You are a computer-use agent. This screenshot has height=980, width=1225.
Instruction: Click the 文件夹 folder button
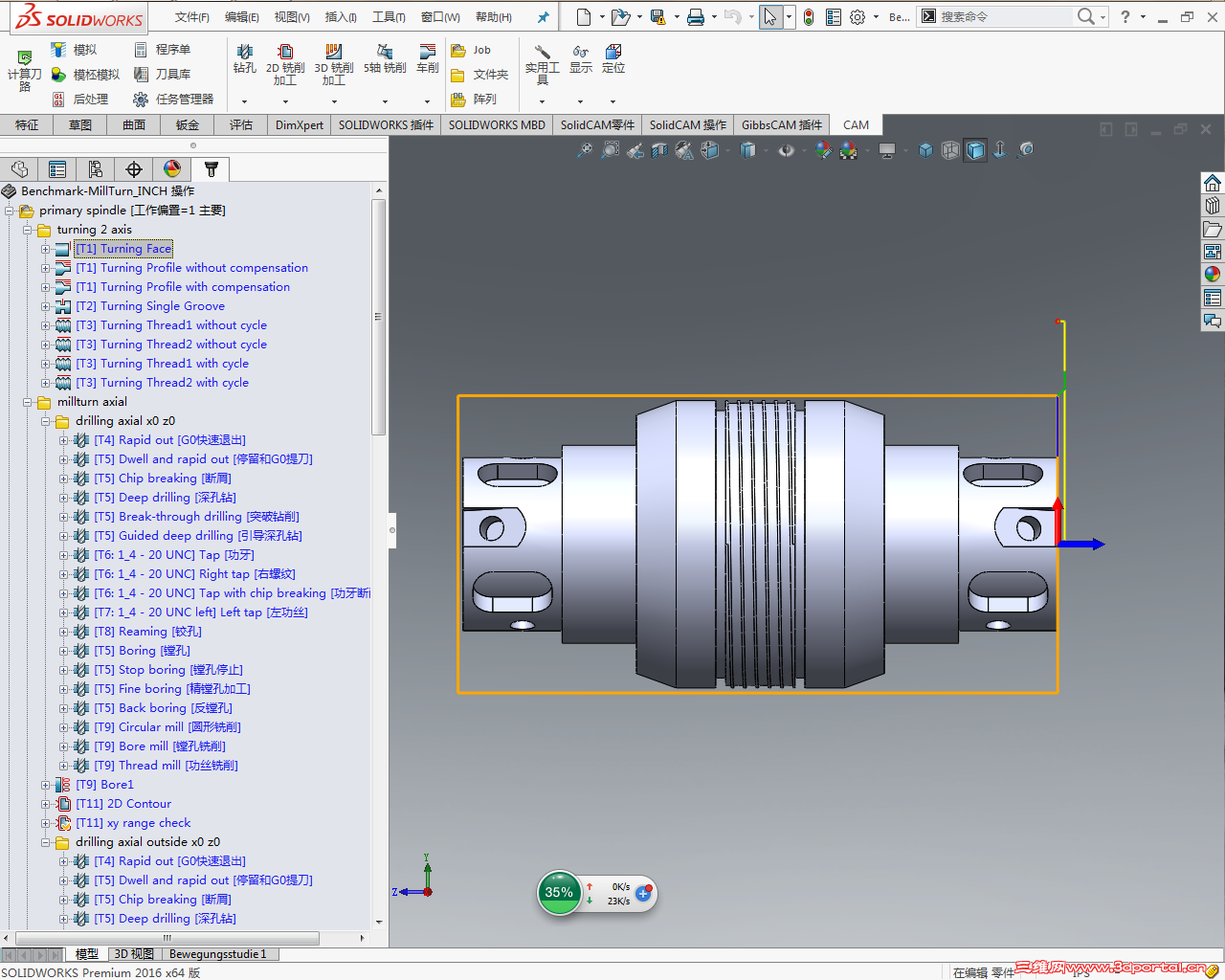click(479, 75)
